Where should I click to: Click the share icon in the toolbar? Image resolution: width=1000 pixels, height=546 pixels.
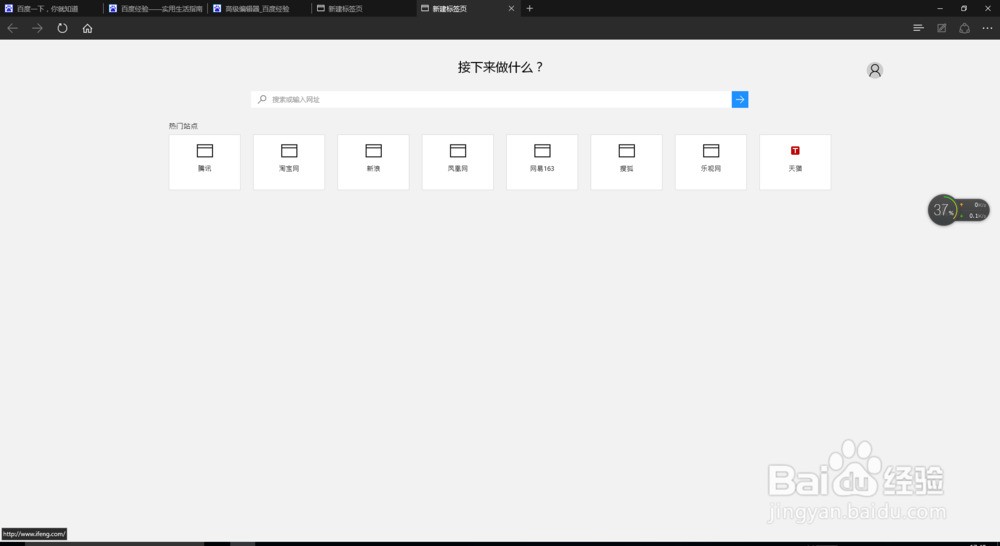tap(964, 28)
